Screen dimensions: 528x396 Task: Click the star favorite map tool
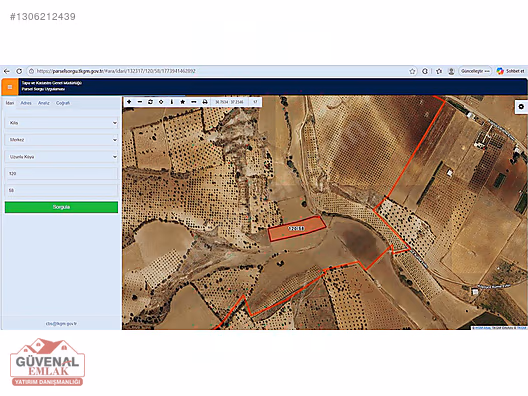tap(183, 102)
